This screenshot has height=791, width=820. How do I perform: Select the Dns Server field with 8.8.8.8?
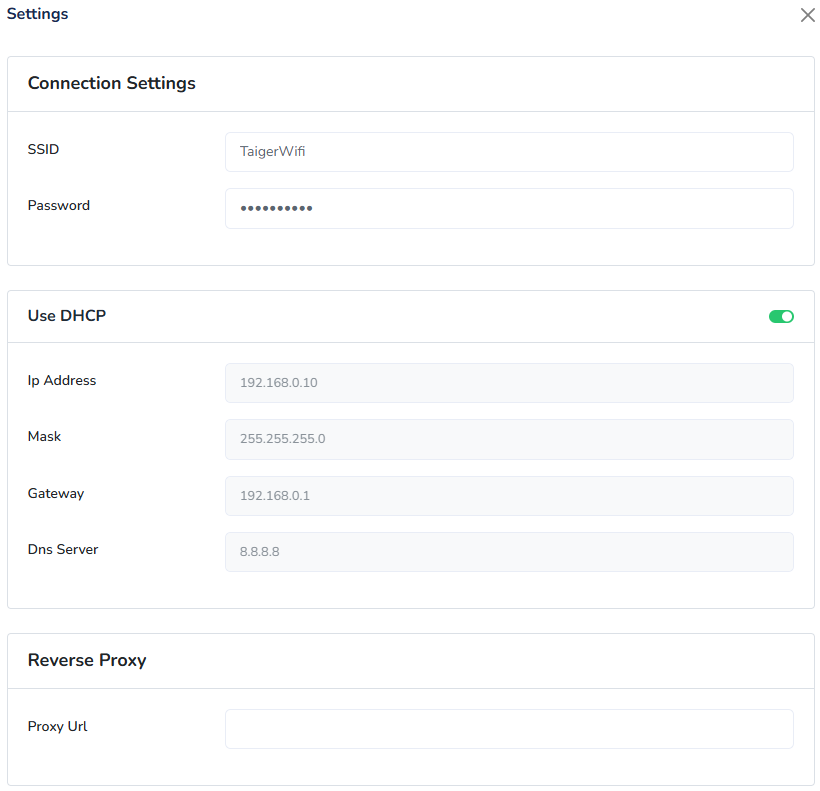click(509, 552)
